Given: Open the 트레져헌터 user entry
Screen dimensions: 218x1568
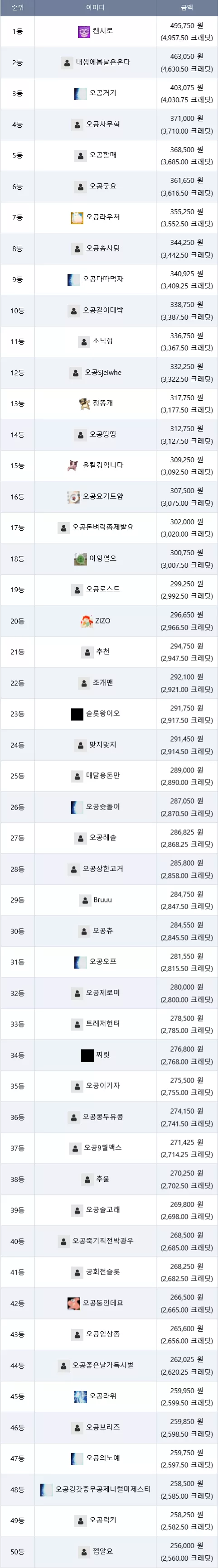Looking at the screenshot, I should point(103,1025).
